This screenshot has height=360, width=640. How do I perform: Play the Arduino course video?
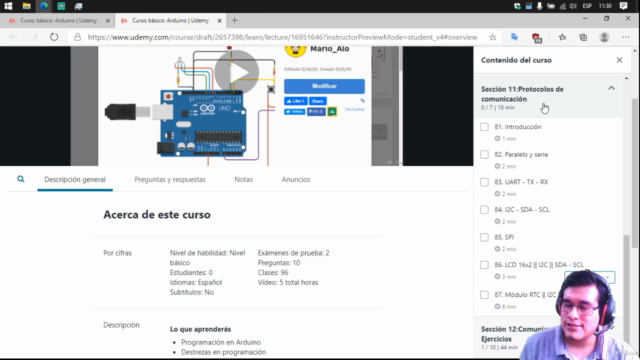click(x=237, y=72)
